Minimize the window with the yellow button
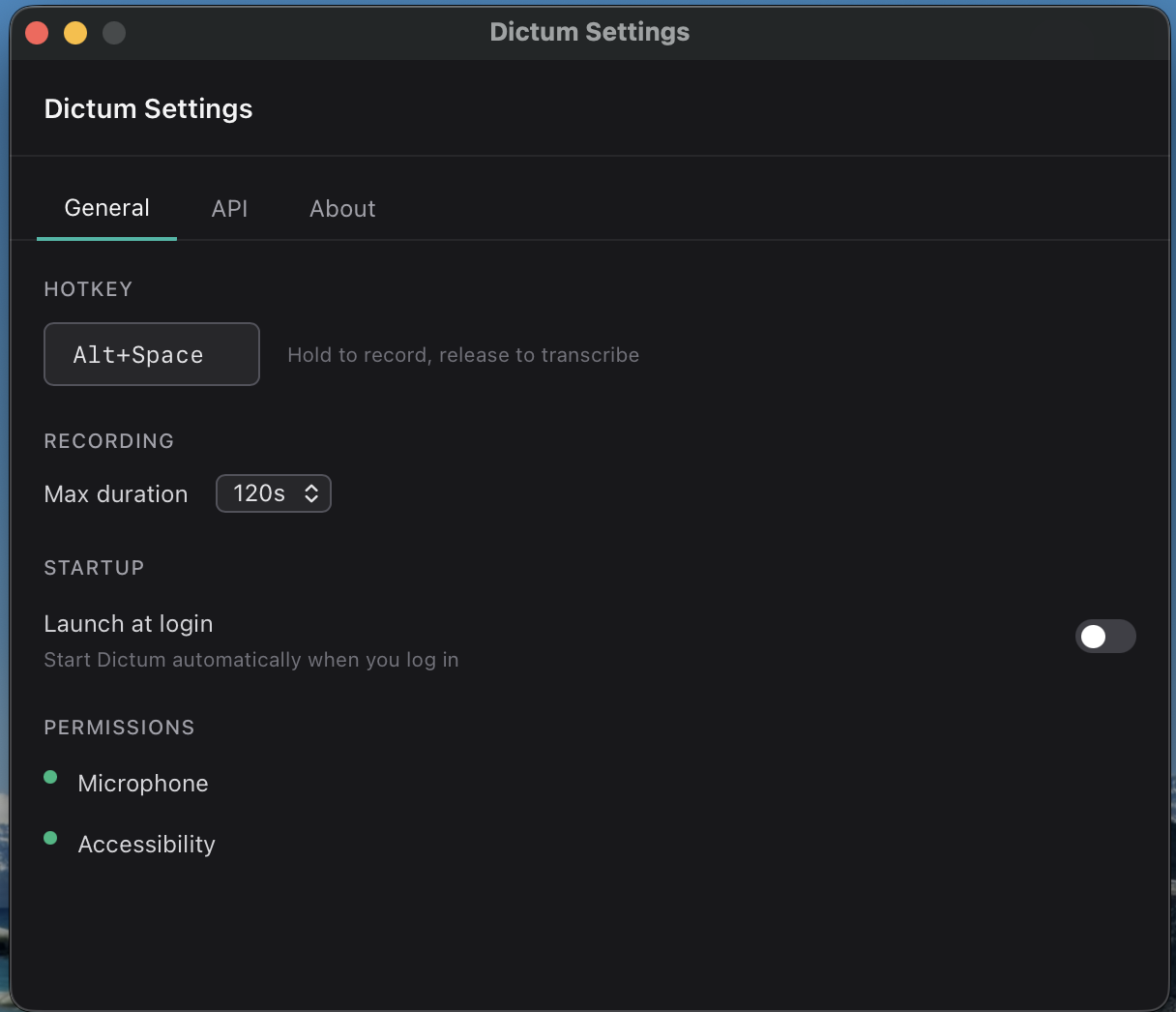 75,33
